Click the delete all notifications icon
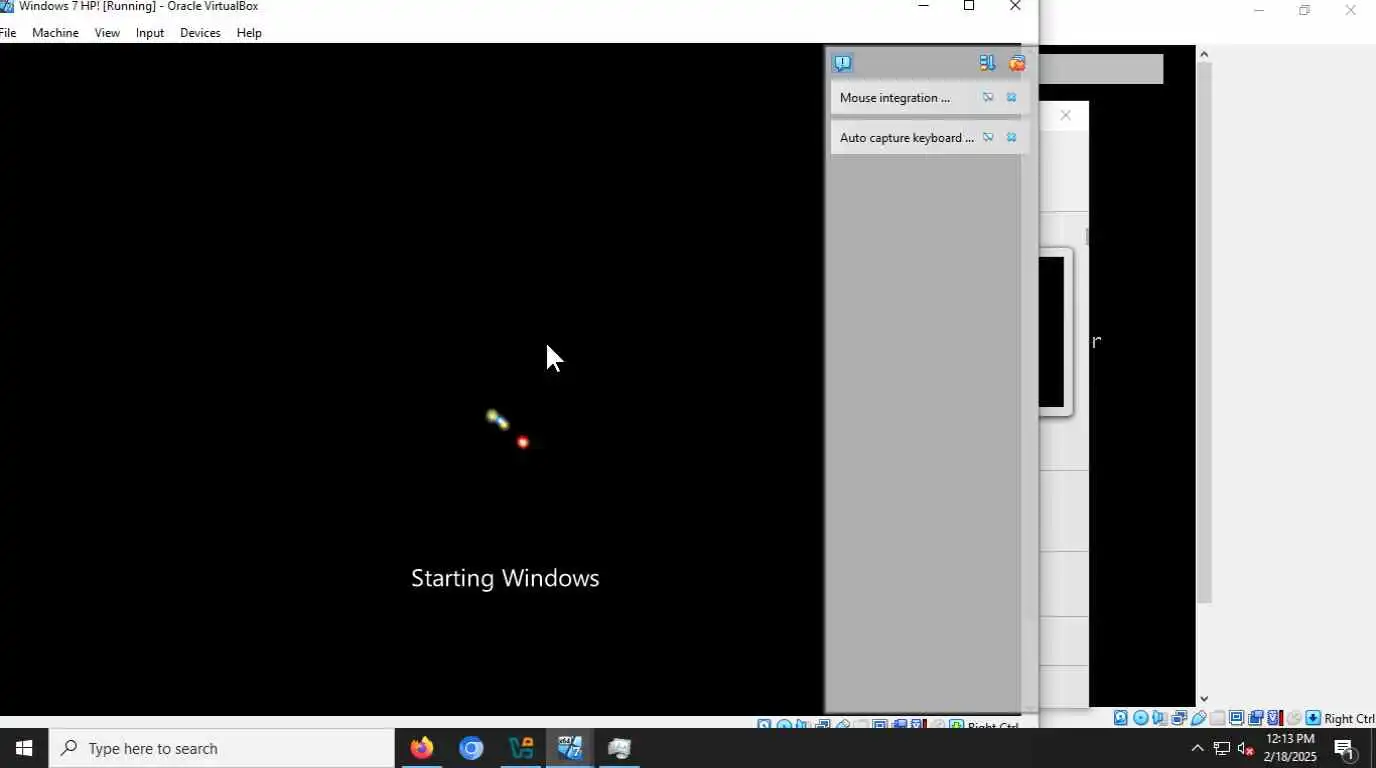The width and height of the screenshot is (1376, 768). (1016, 63)
